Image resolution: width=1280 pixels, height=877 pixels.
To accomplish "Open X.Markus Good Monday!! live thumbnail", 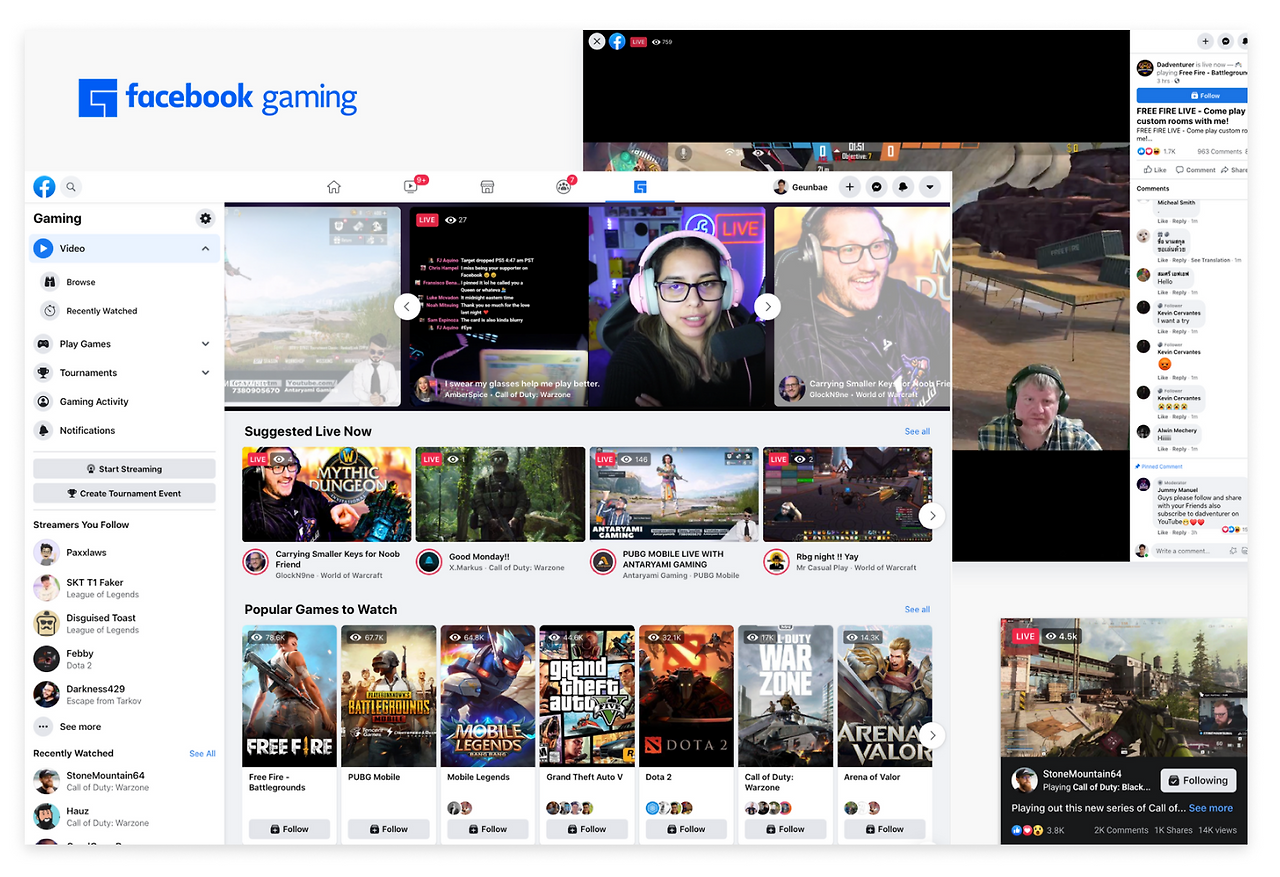I will (500, 494).
